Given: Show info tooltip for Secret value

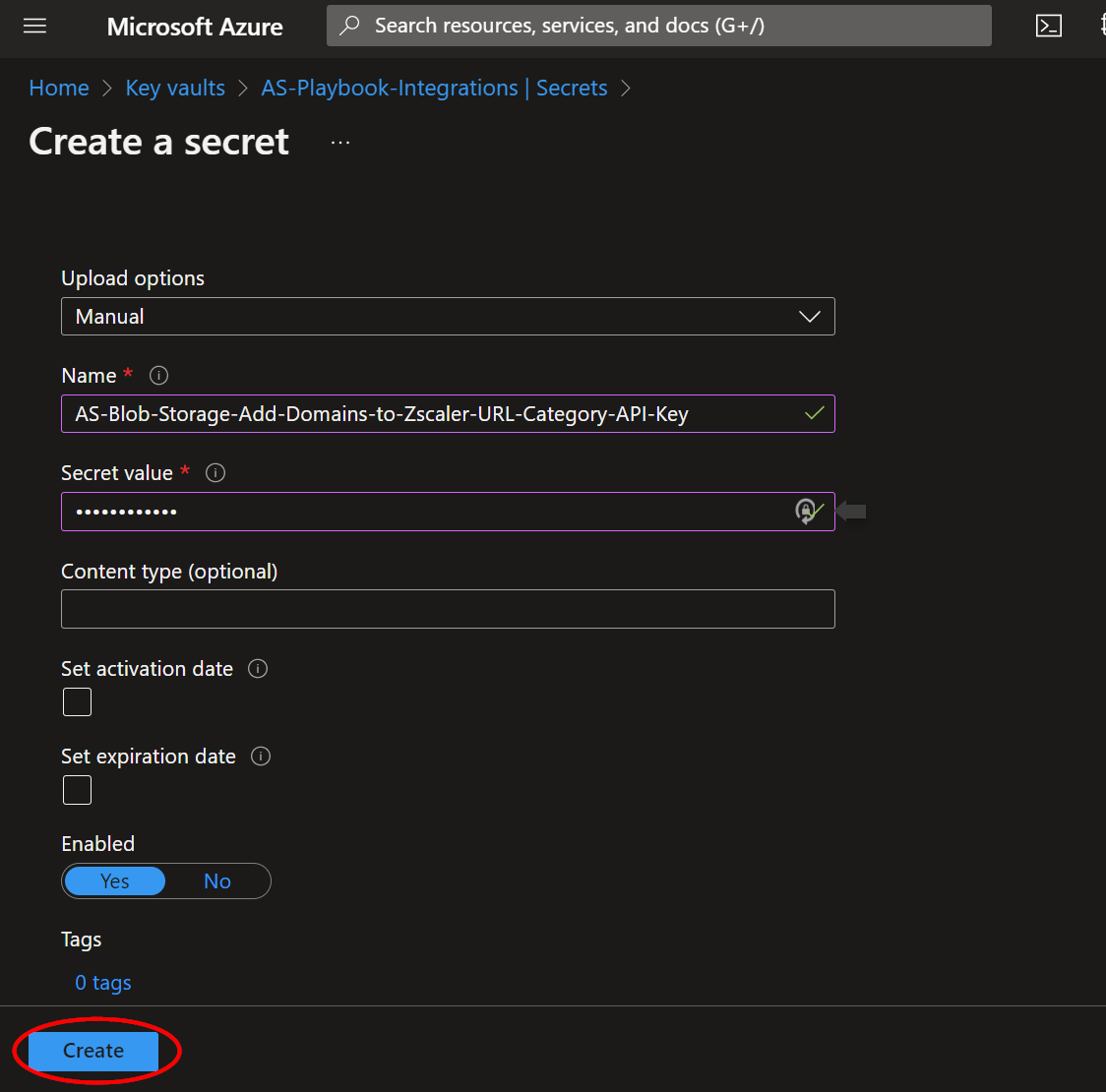Looking at the screenshot, I should pyautogui.click(x=215, y=472).
